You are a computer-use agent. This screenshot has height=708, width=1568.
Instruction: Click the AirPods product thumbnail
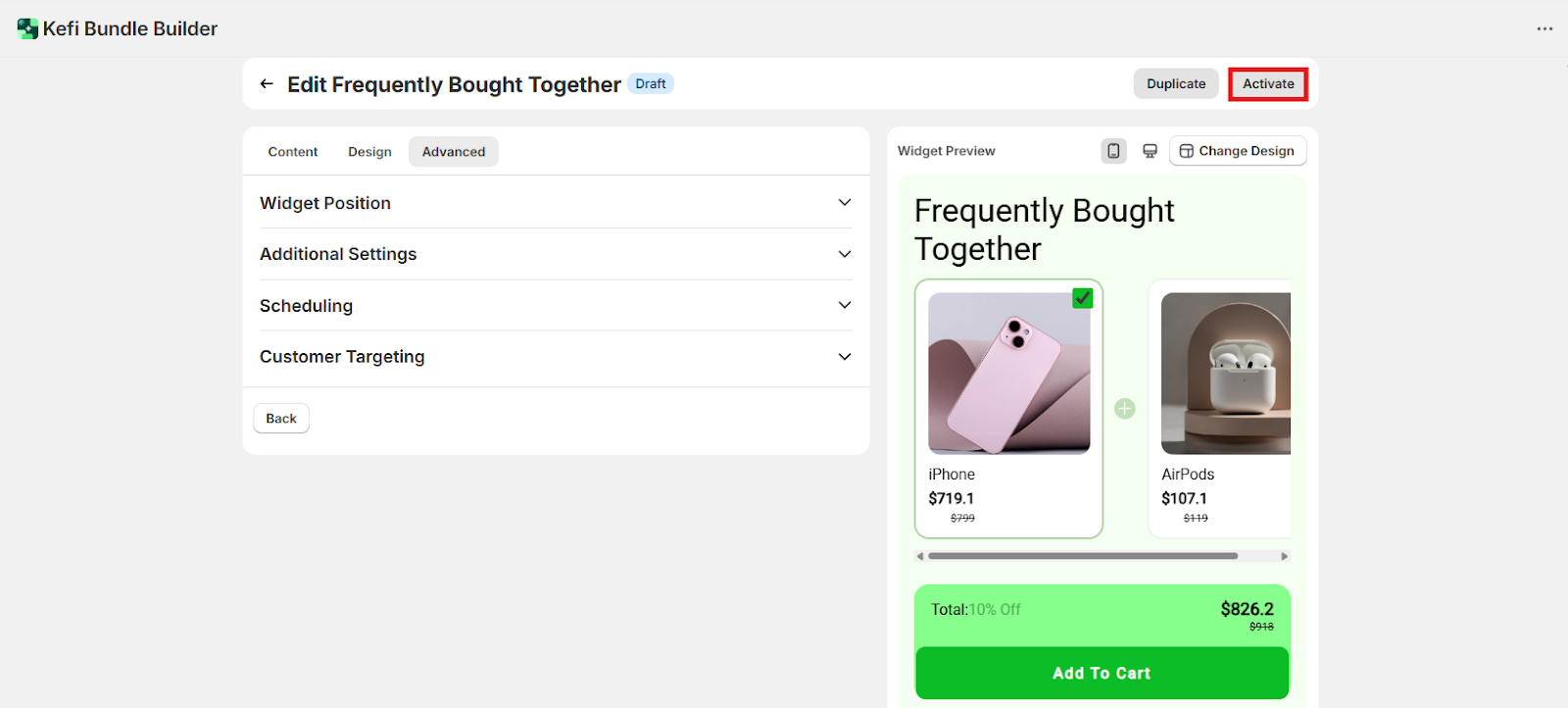[x=1225, y=374]
